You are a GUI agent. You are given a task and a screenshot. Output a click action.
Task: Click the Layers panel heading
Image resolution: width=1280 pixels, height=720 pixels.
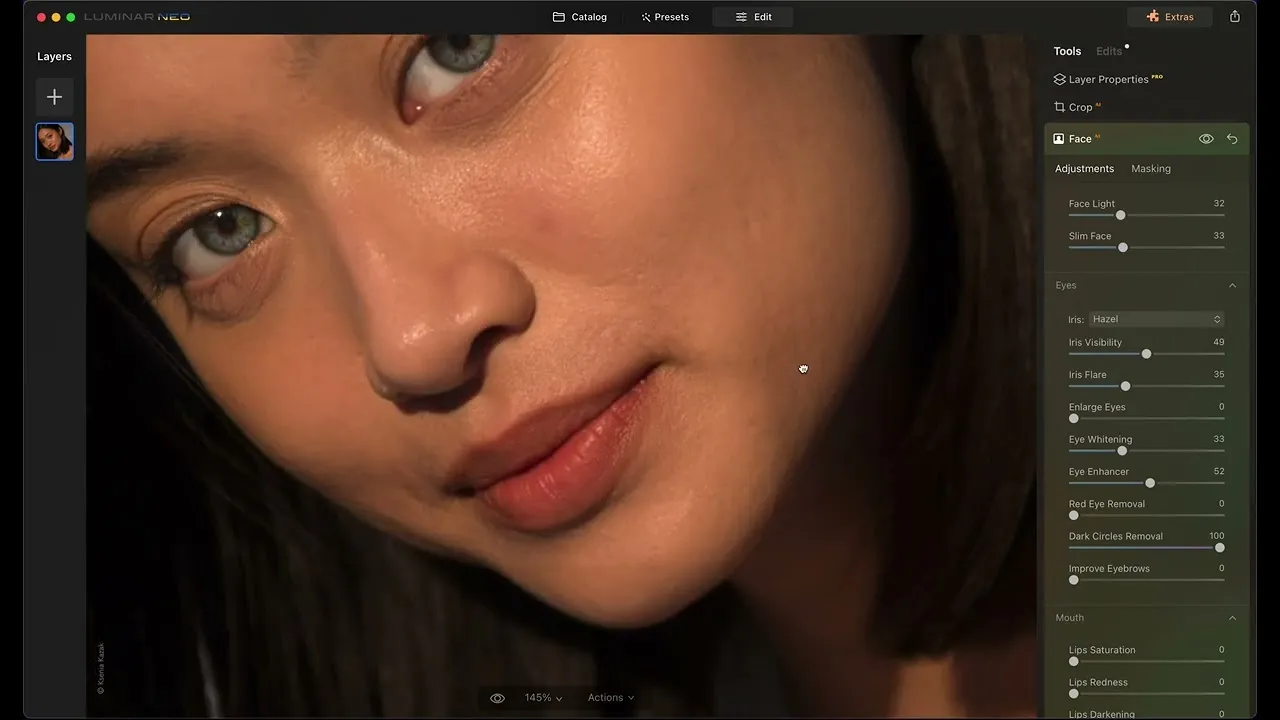click(54, 57)
